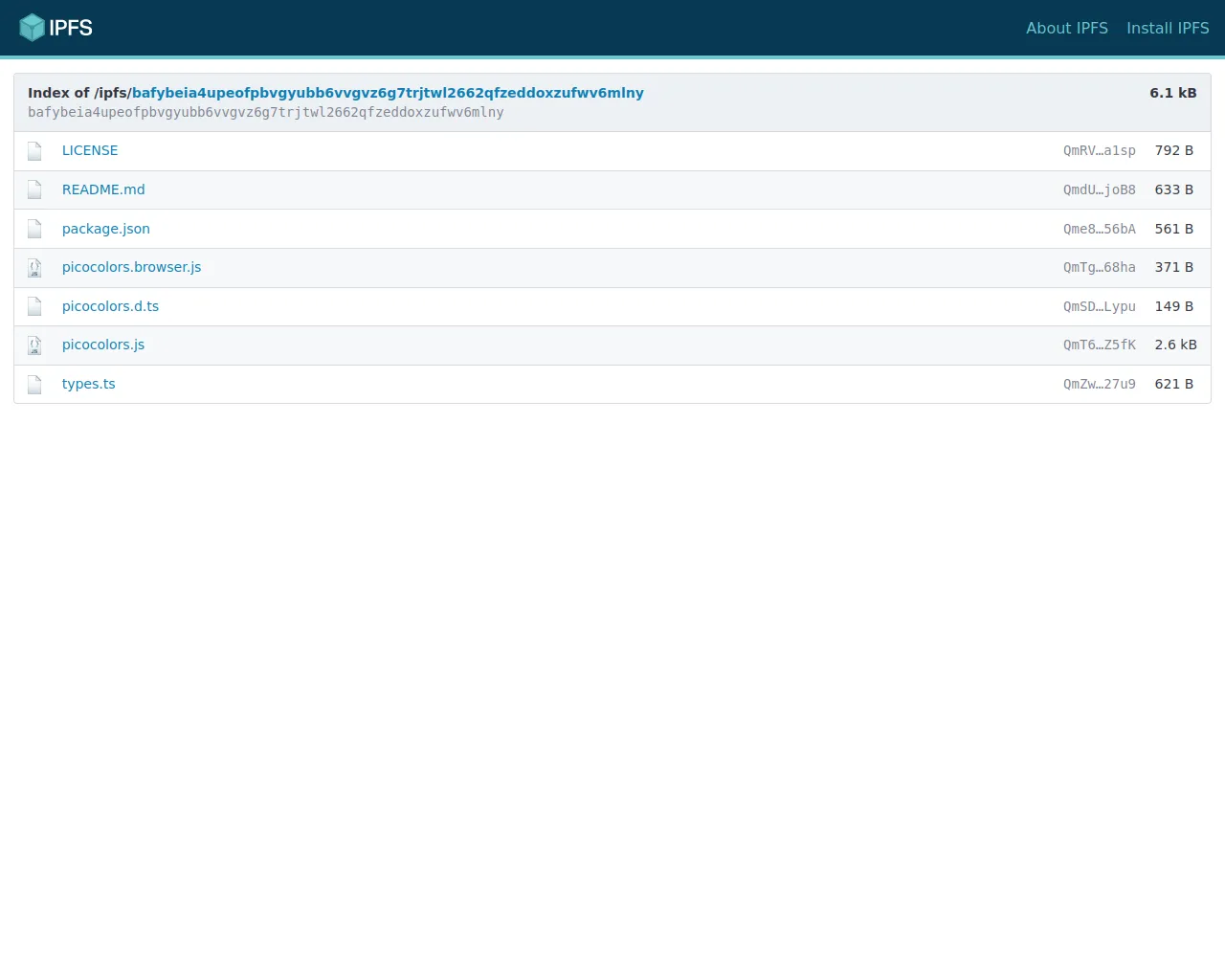Open the About IPFS page
Screen dimensions: 1225x980
tap(1066, 28)
